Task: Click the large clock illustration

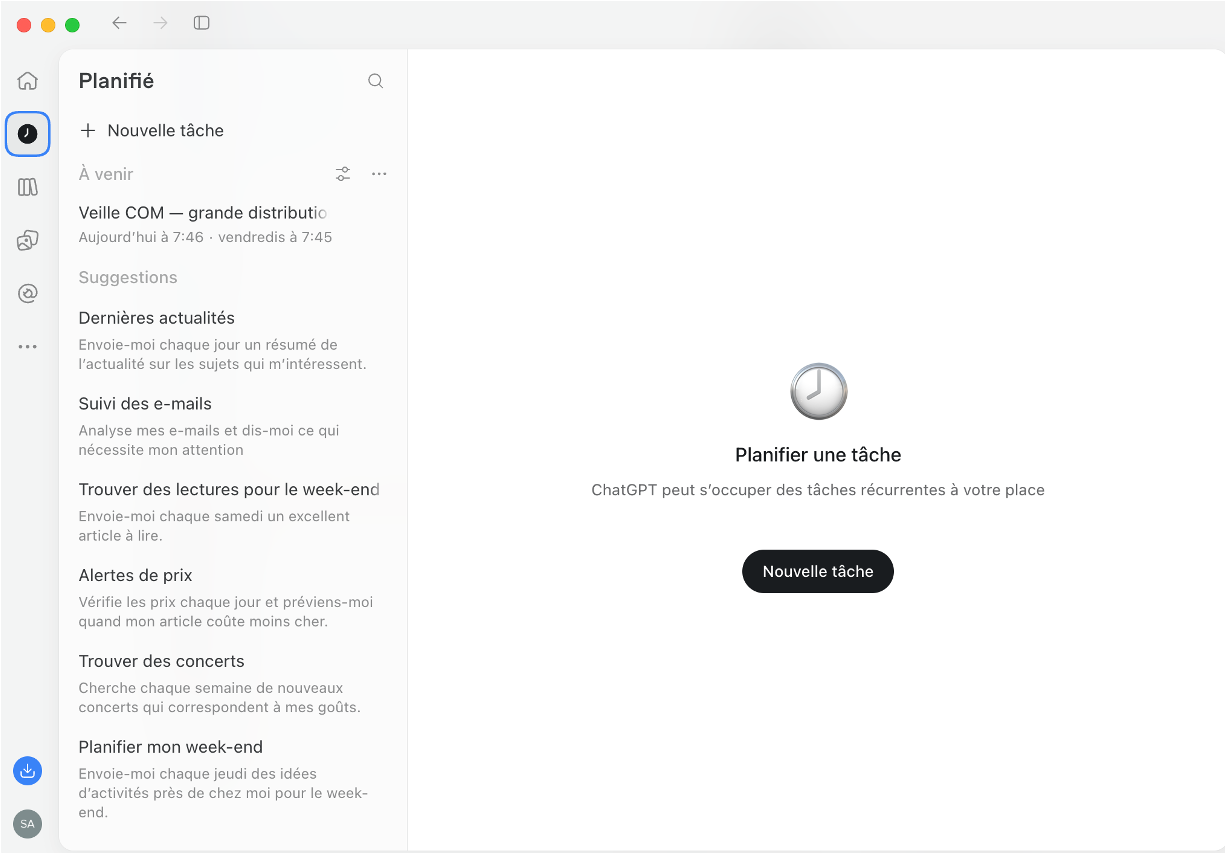Action: 819,391
